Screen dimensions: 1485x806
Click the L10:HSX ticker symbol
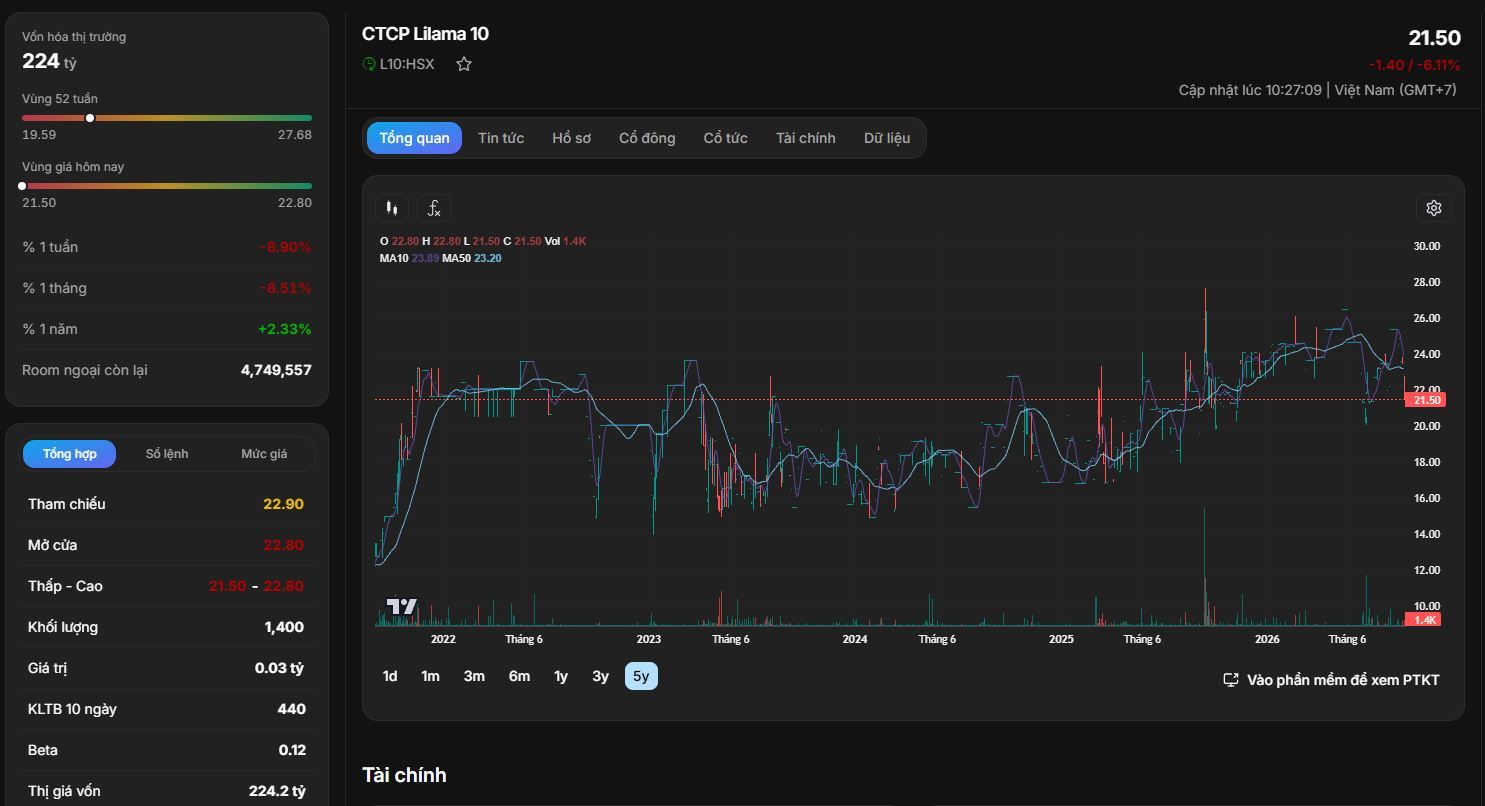(x=407, y=64)
